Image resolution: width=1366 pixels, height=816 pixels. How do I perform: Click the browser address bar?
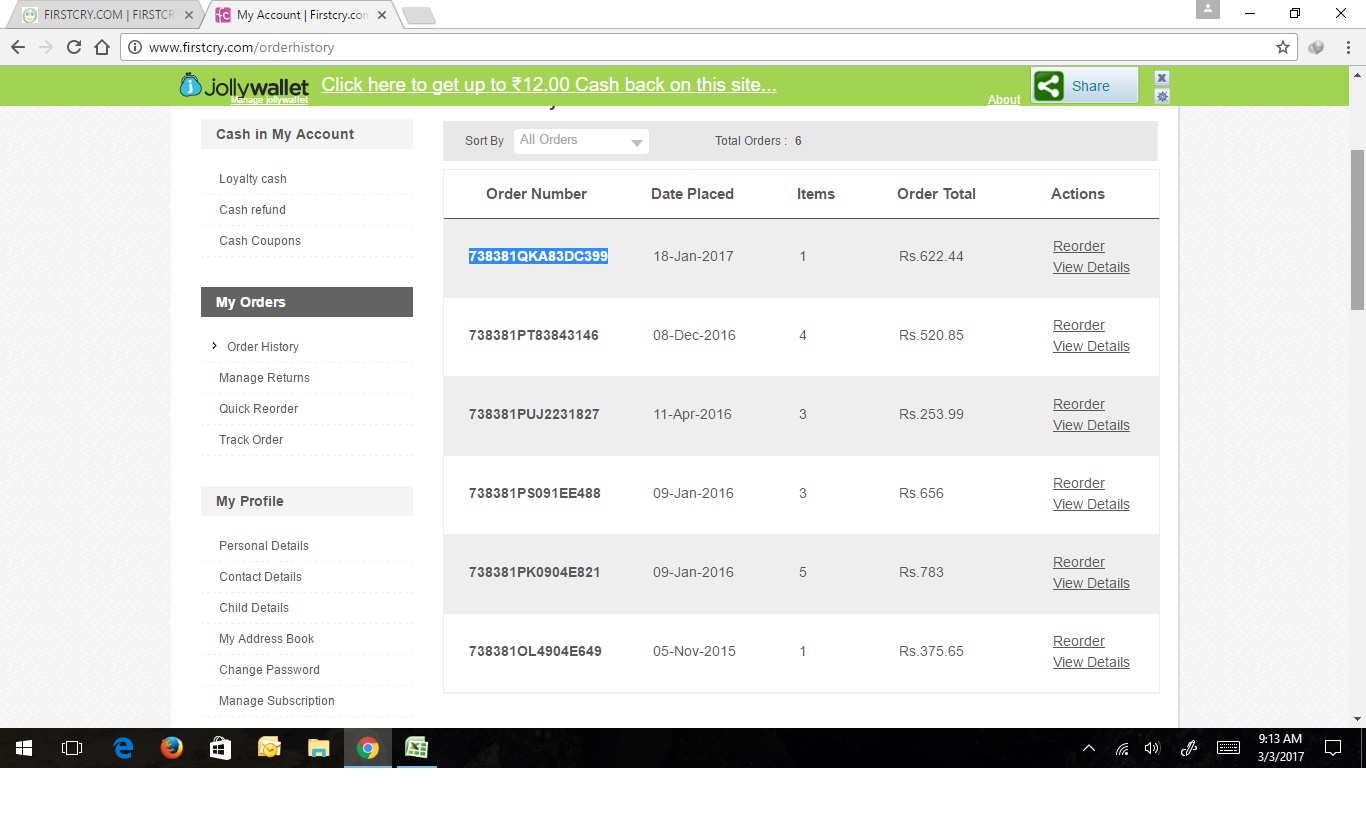700,47
